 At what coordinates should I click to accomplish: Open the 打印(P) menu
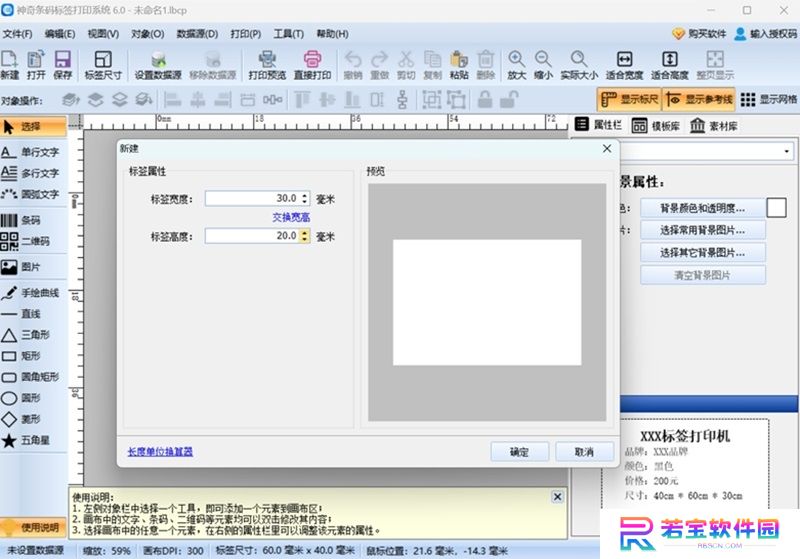245,34
